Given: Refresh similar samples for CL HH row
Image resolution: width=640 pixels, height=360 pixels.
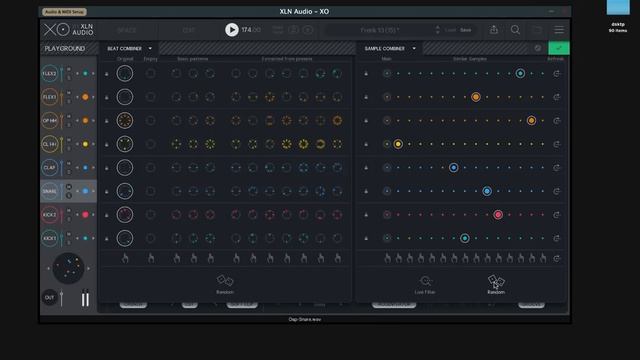Looking at the screenshot, I should pos(556,144).
